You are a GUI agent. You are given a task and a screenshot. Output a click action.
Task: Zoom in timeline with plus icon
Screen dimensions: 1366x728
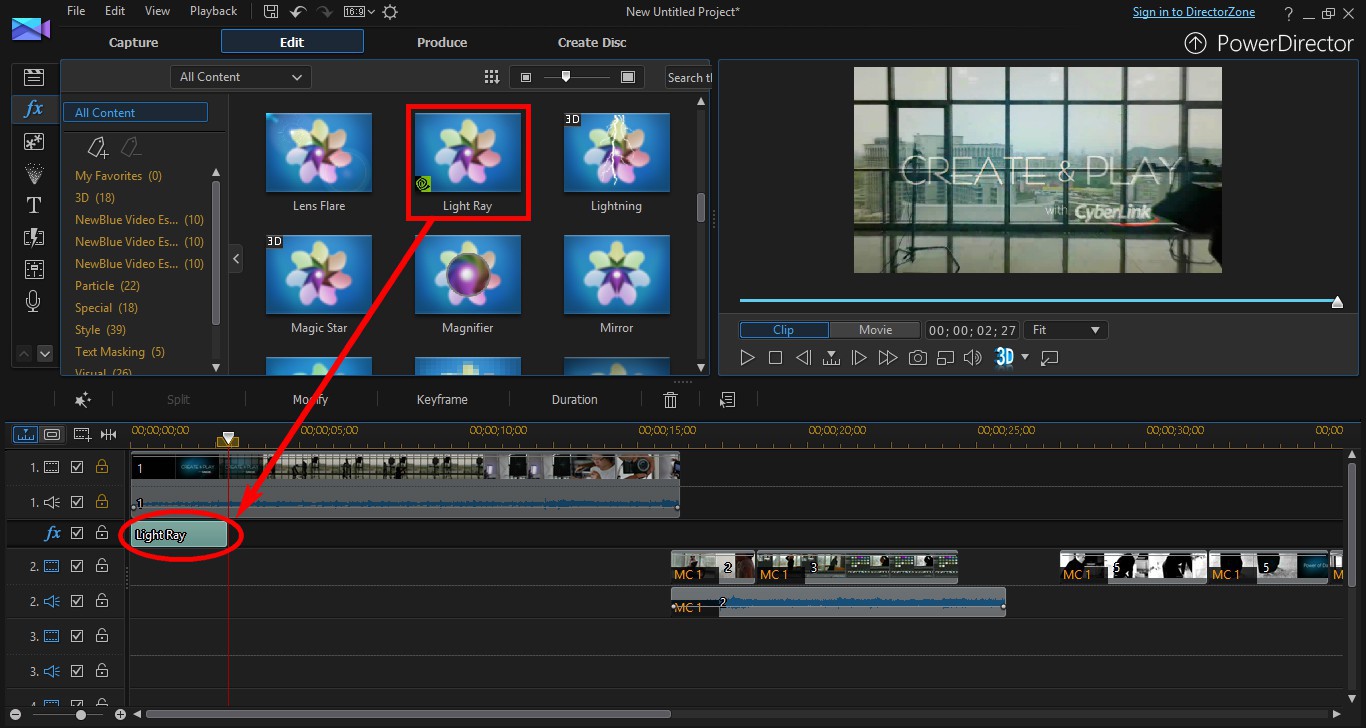(x=120, y=715)
